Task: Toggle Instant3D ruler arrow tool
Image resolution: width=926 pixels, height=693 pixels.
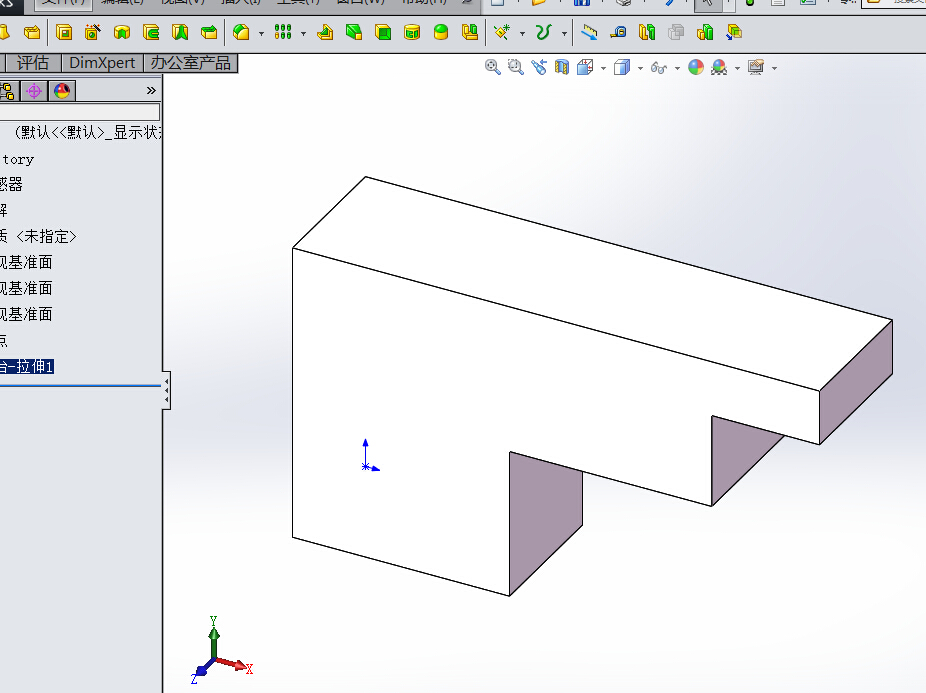Action: (x=589, y=32)
